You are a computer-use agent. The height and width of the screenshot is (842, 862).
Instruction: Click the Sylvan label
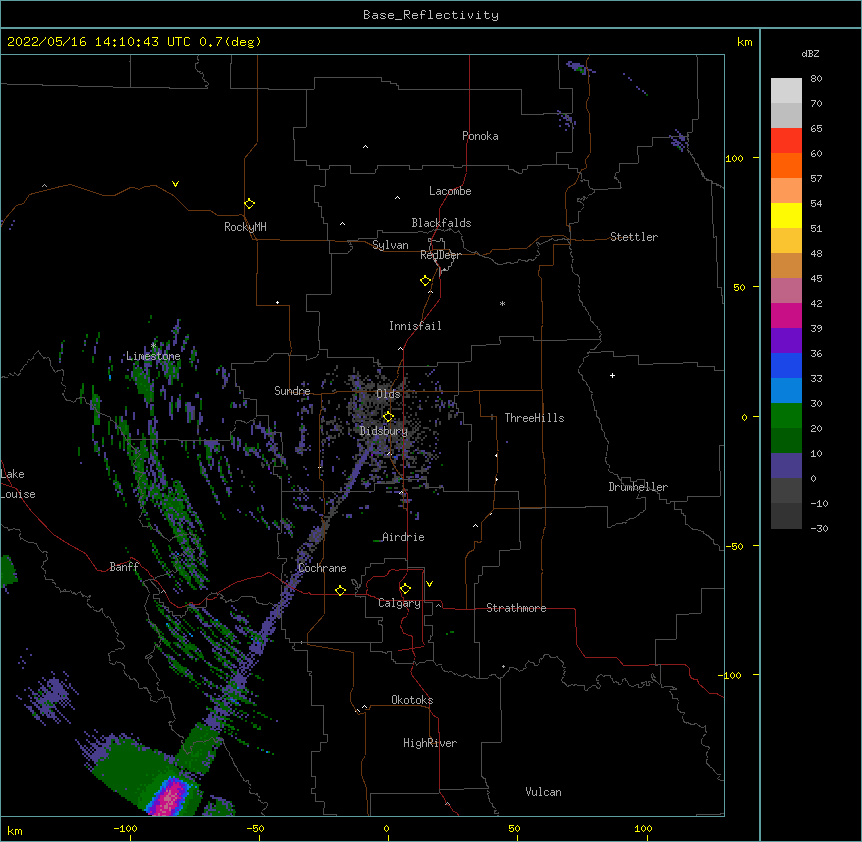(x=390, y=245)
